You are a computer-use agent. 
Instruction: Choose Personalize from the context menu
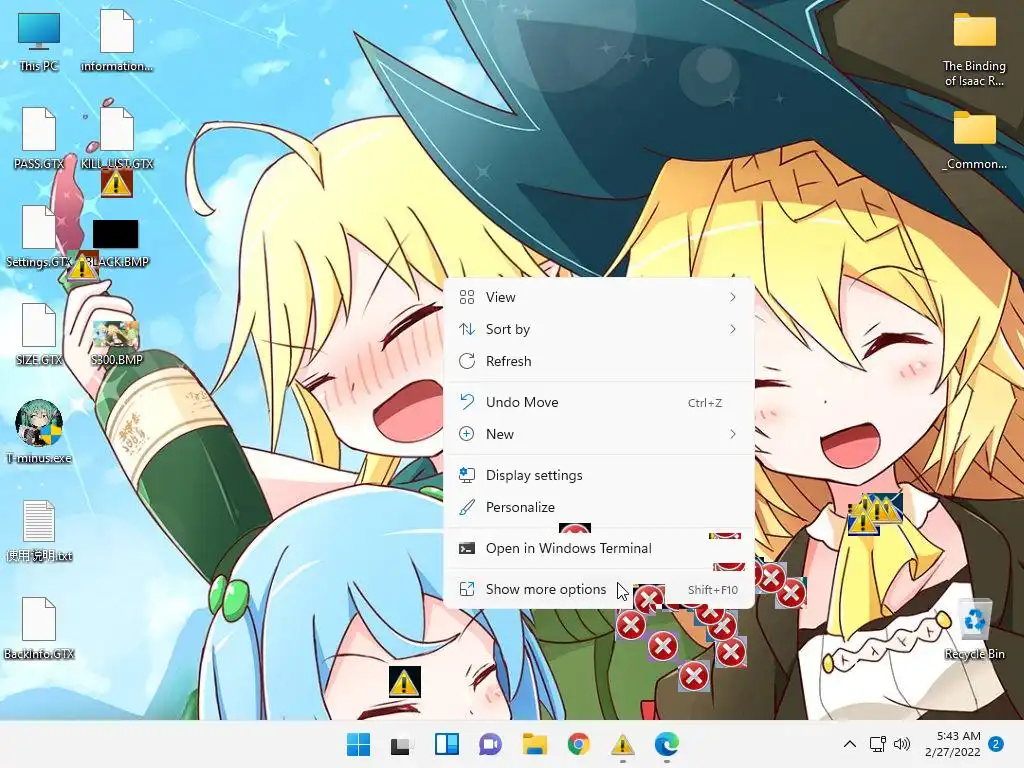(x=598, y=507)
